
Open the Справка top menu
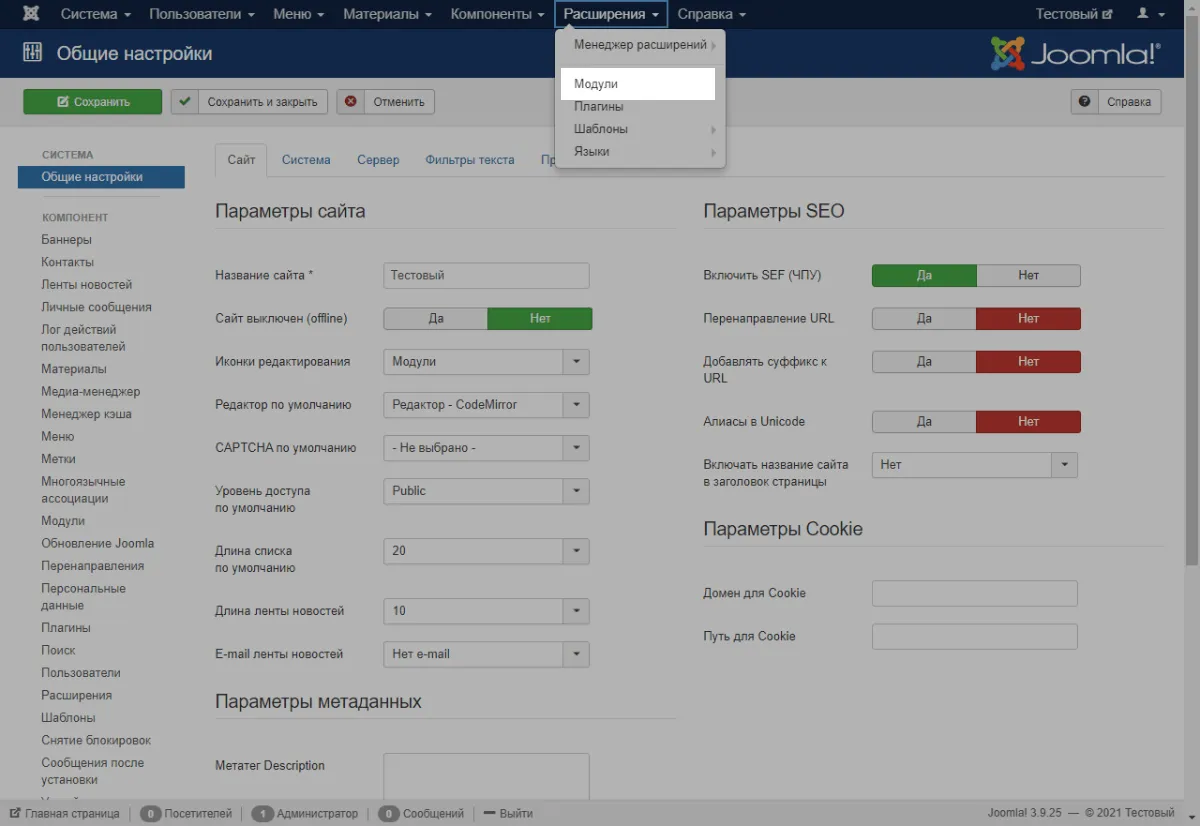[x=712, y=15]
